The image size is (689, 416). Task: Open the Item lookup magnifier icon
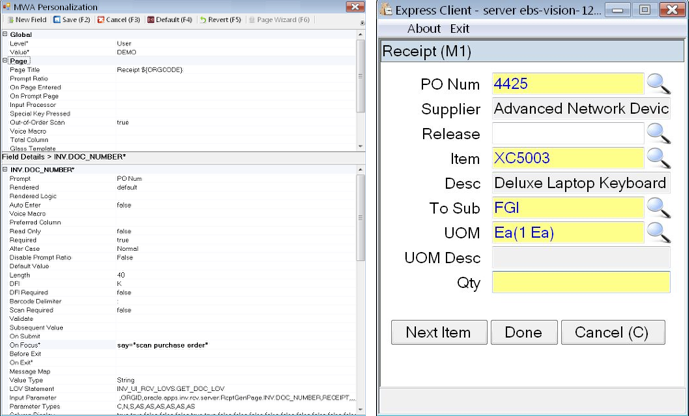(x=657, y=158)
